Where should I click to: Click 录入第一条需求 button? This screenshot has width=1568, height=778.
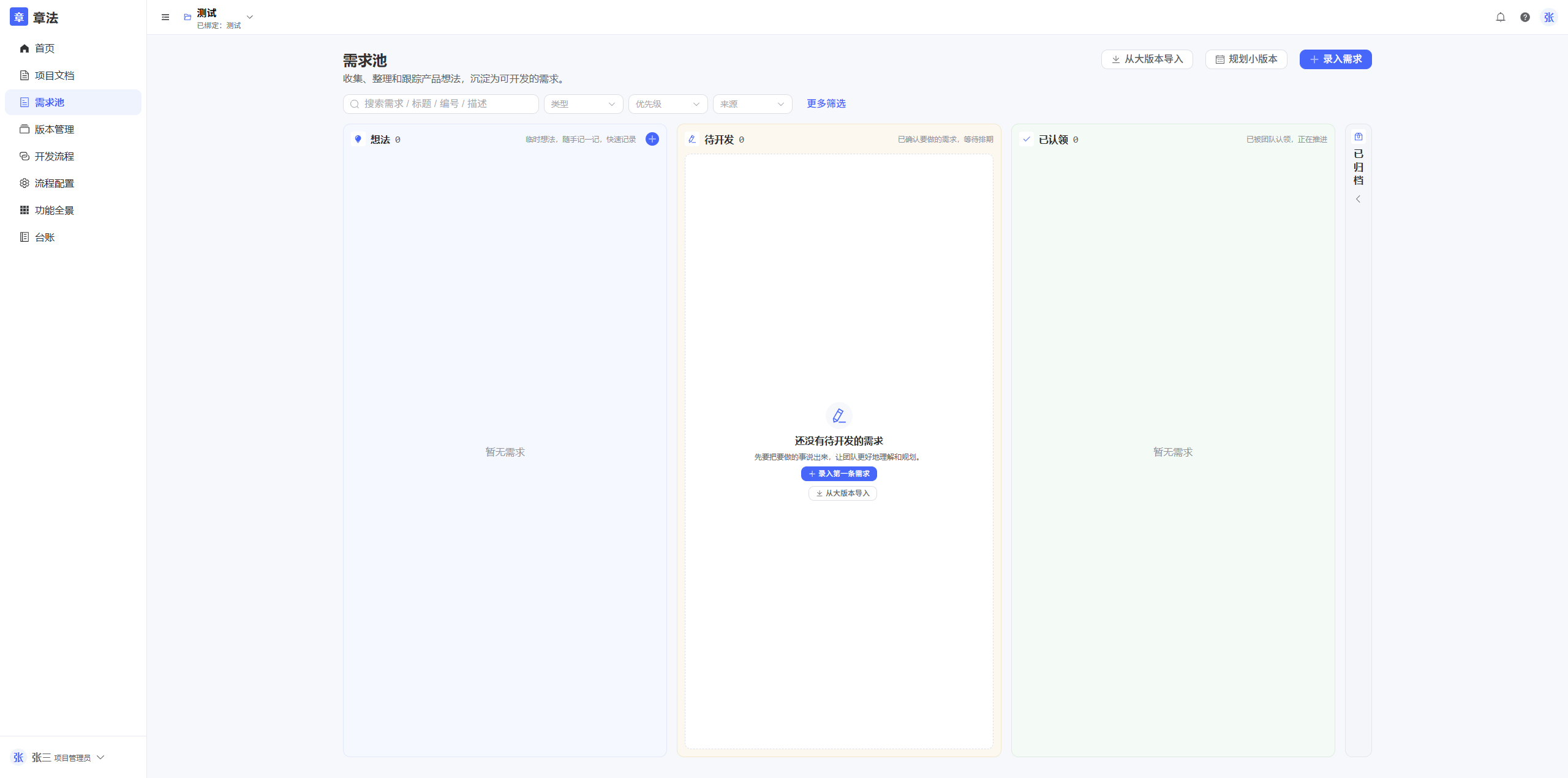839,474
